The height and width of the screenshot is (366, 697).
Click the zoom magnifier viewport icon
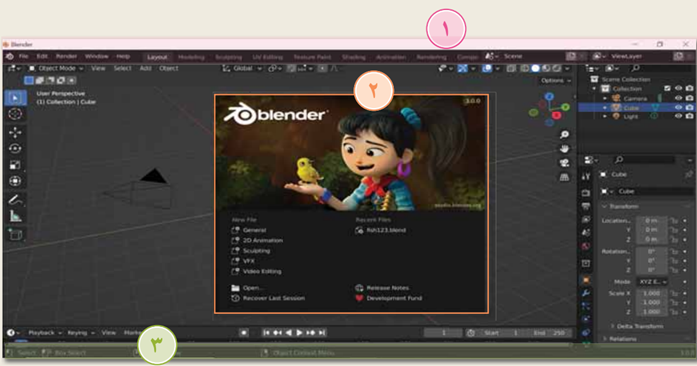tap(564, 134)
